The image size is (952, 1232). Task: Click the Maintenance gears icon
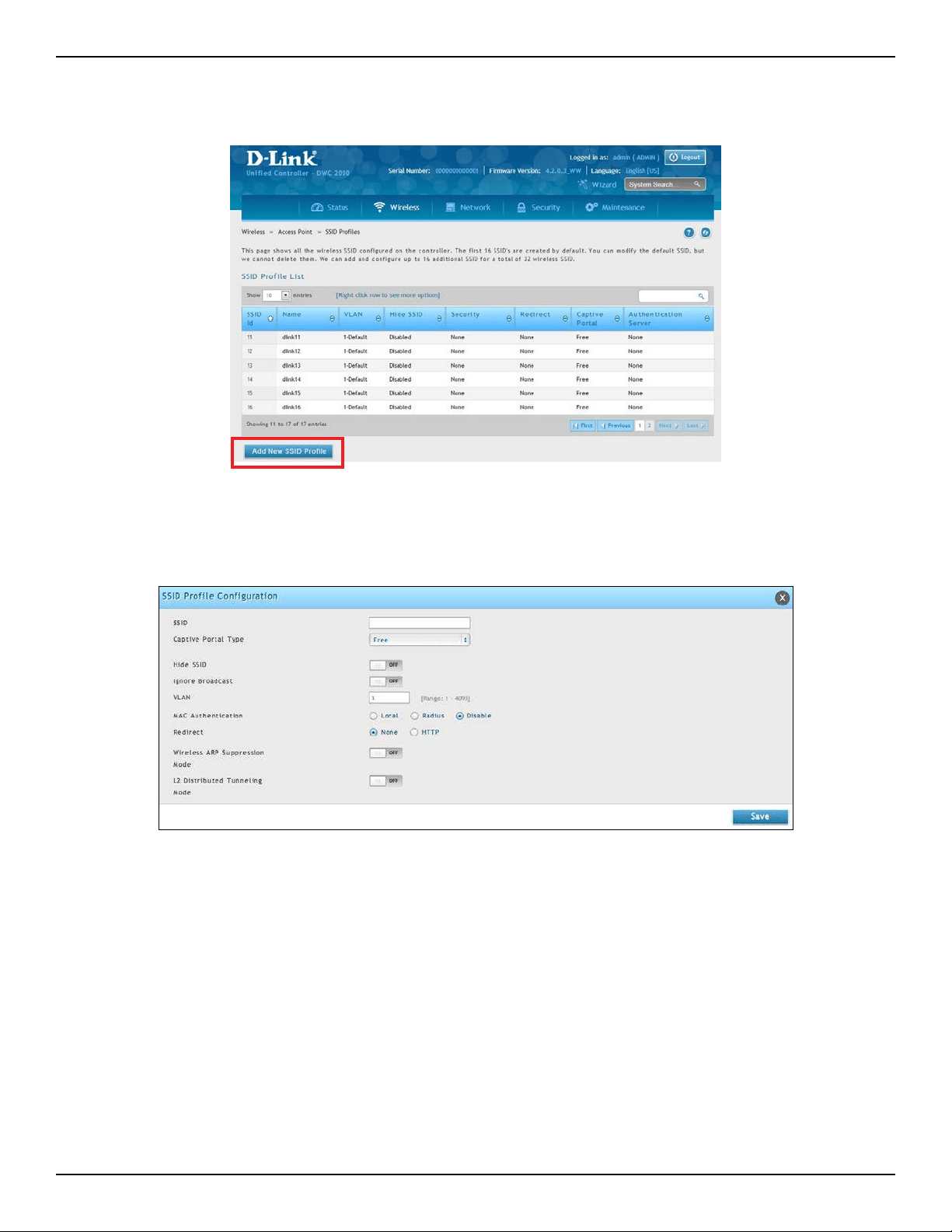[x=591, y=208]
